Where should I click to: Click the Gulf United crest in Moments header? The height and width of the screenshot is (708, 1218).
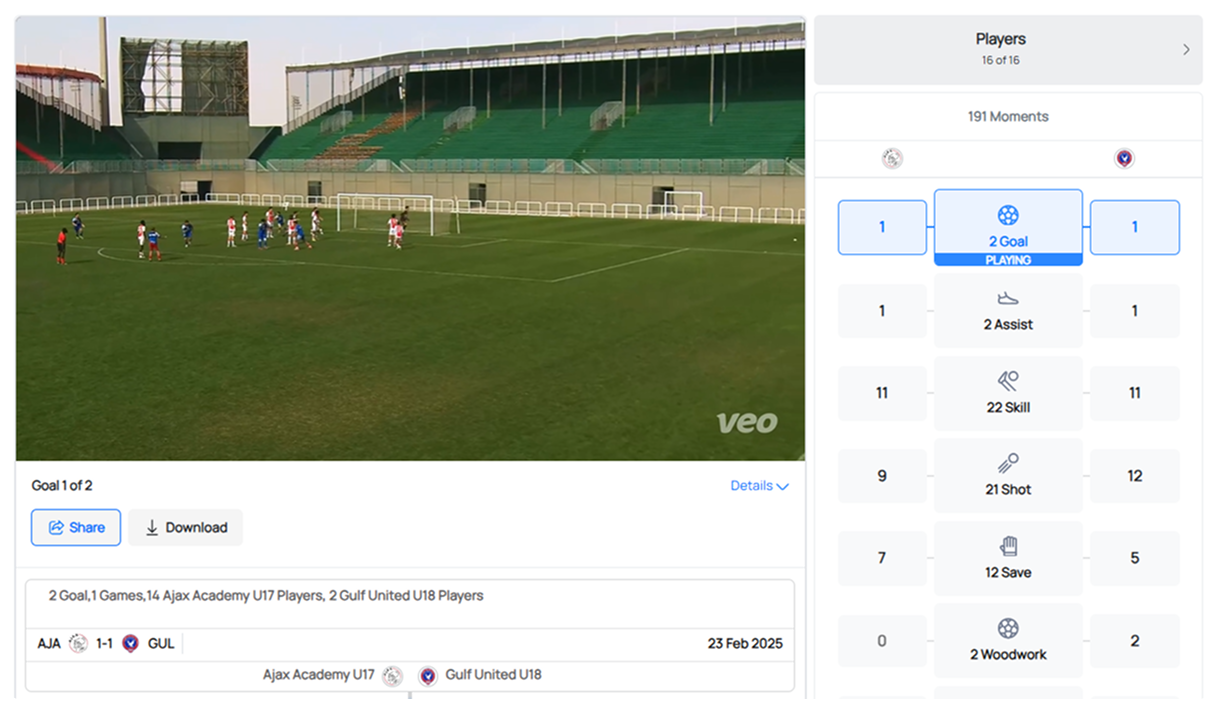[1124, 158]
